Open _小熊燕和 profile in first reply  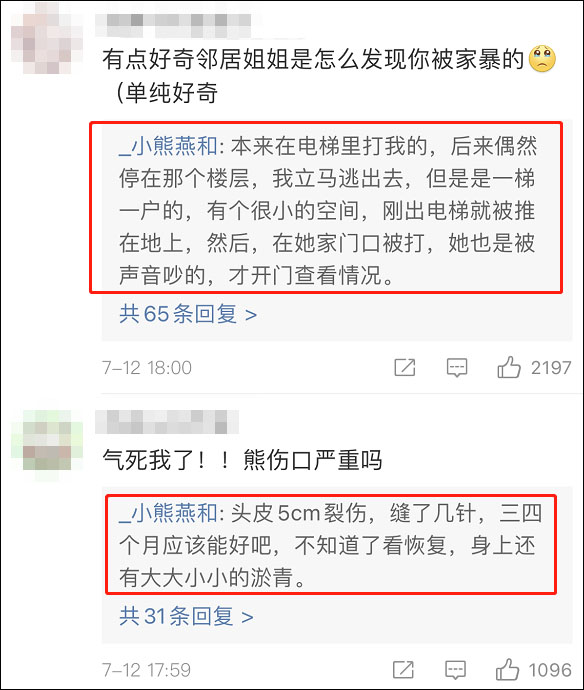[x=168, y=146]
